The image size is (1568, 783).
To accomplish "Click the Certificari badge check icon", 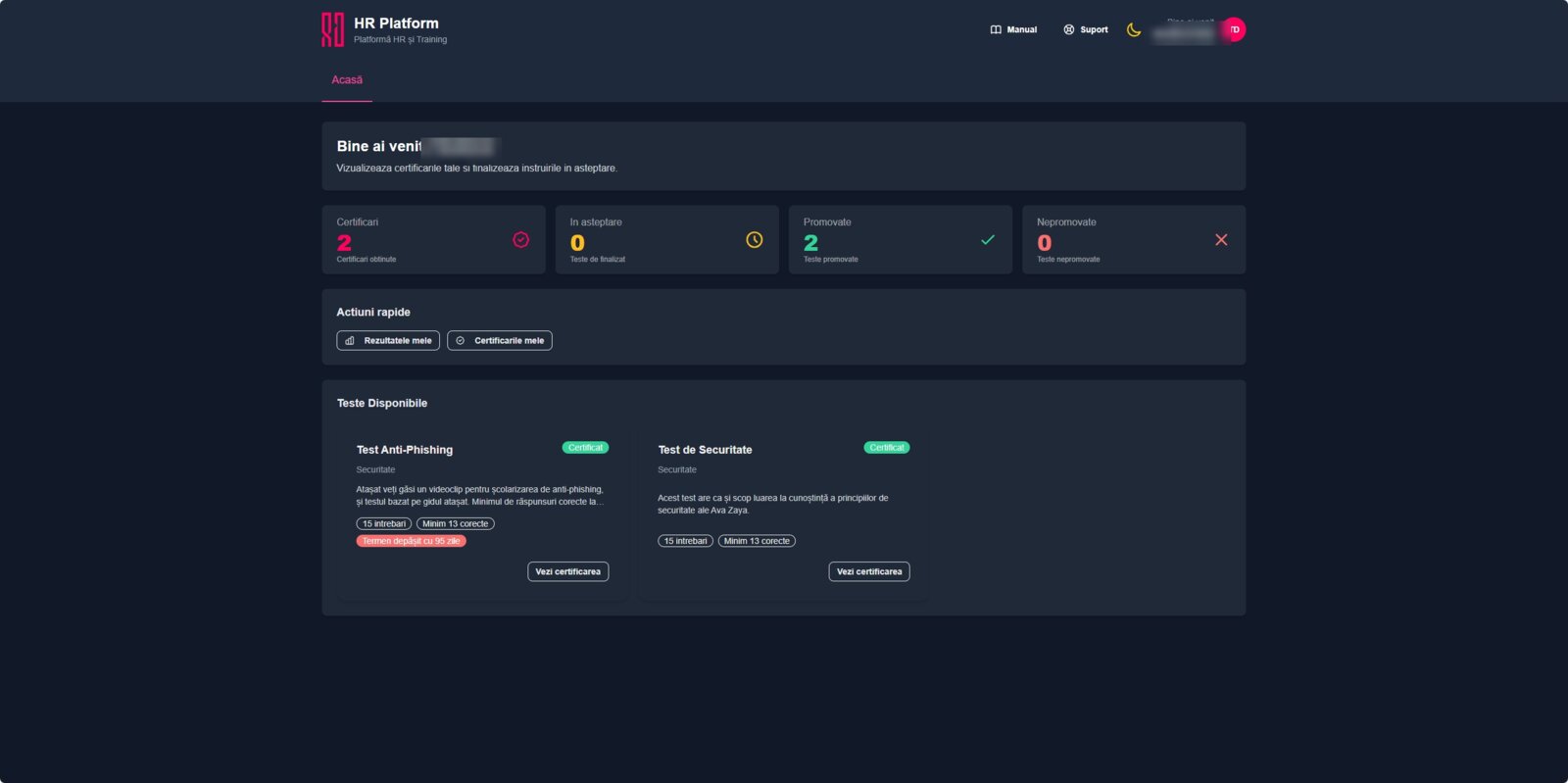I will [520, 239].
